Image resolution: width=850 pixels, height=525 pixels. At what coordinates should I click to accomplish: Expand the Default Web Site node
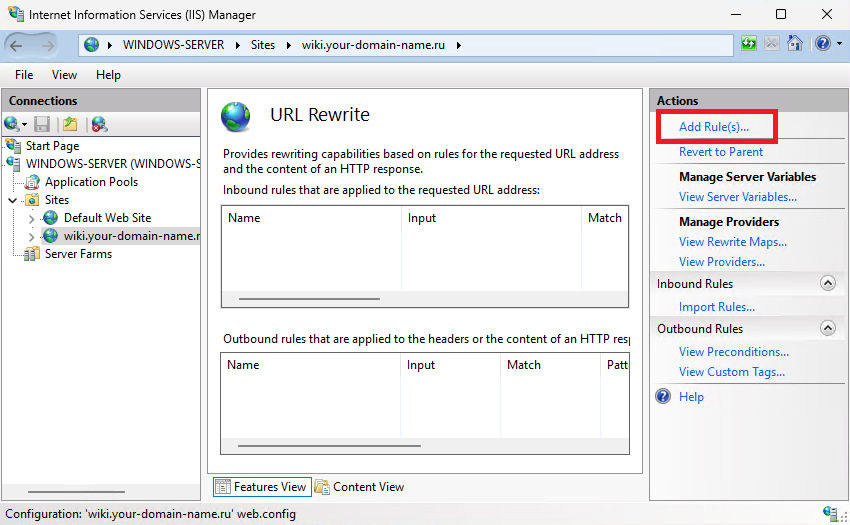pyautogui.click(x=31, y=219)
